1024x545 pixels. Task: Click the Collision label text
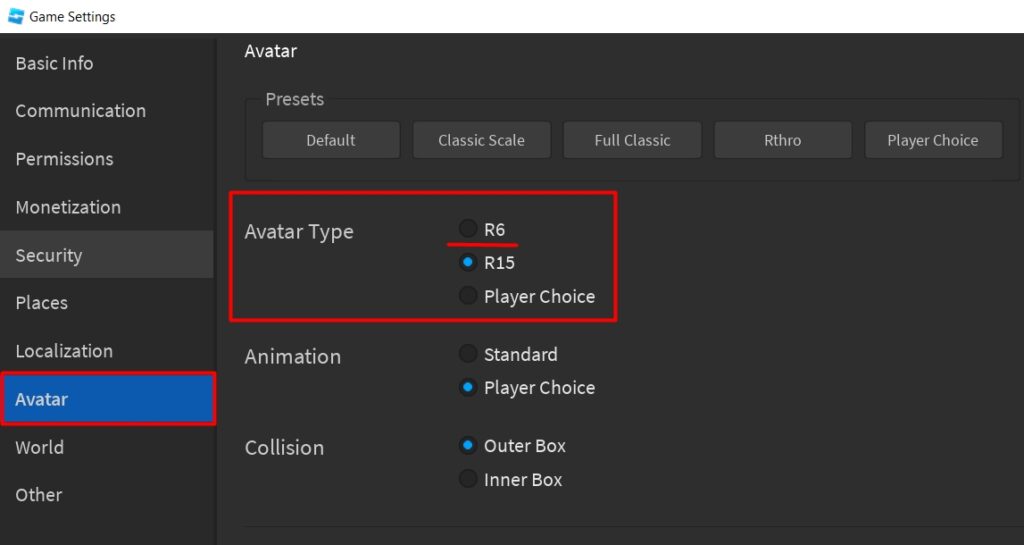tap(284, 448)
